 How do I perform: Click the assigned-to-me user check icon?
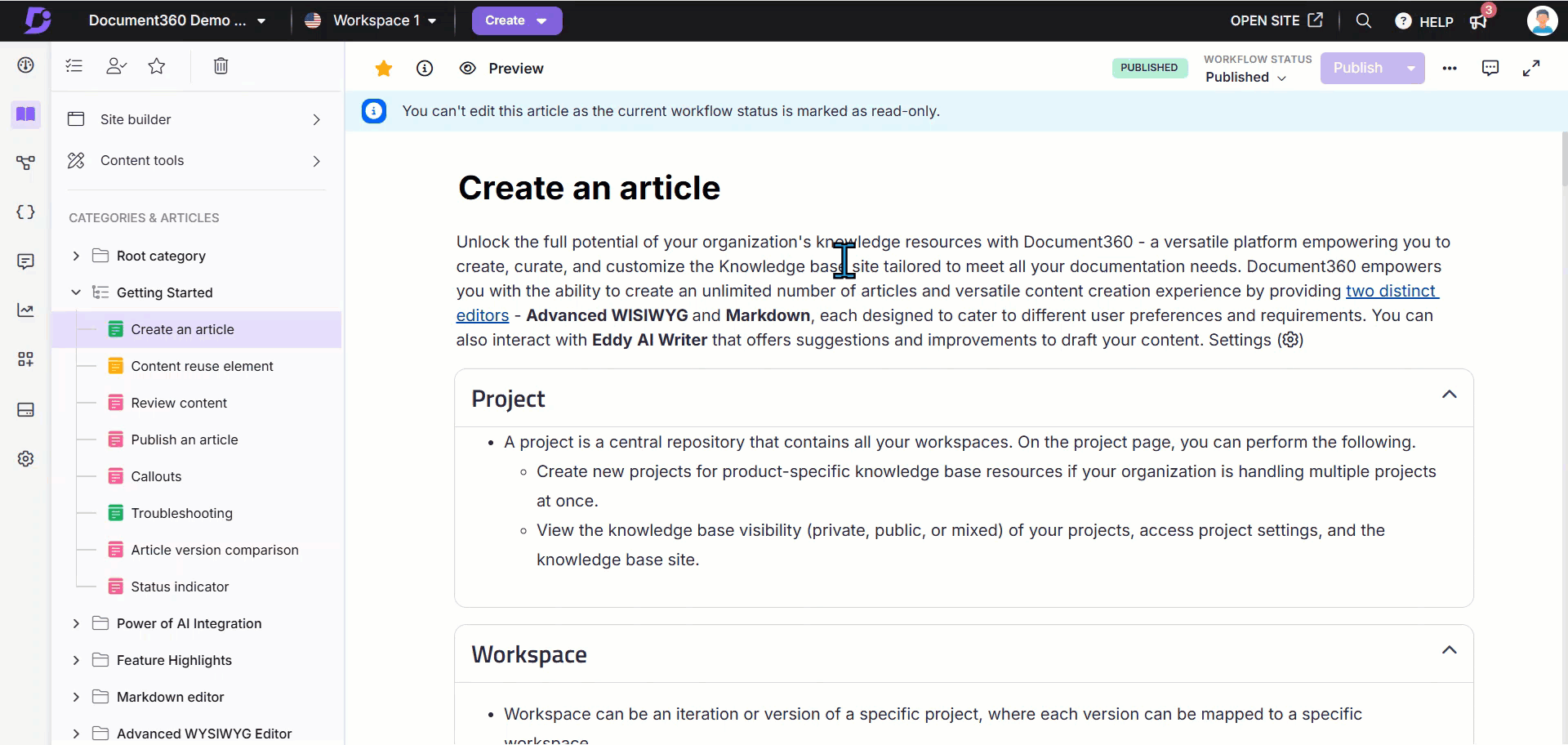(x=116, y=66)
